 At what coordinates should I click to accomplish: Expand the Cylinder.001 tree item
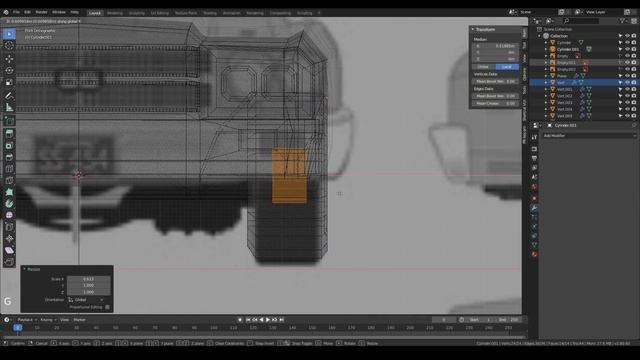(x=546, y=49)
